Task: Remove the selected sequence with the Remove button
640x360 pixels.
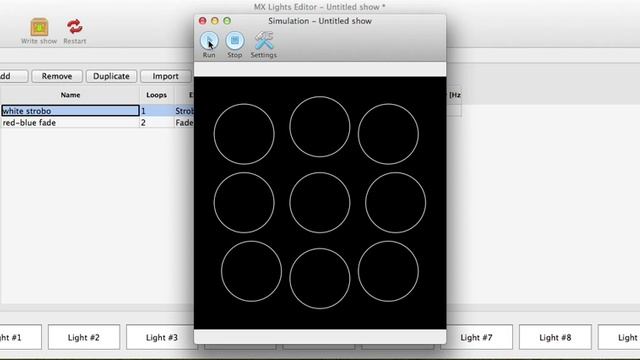Action: click(57, 76)
